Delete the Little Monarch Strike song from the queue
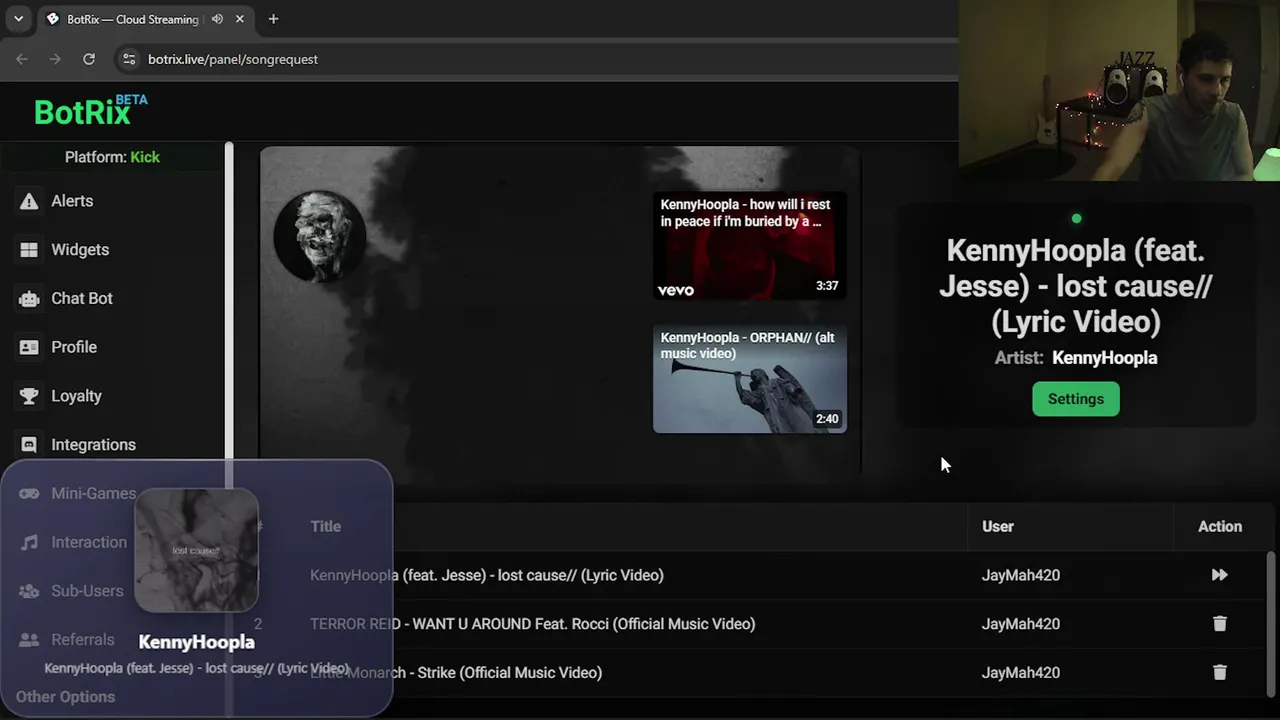 click(1219, 673)
